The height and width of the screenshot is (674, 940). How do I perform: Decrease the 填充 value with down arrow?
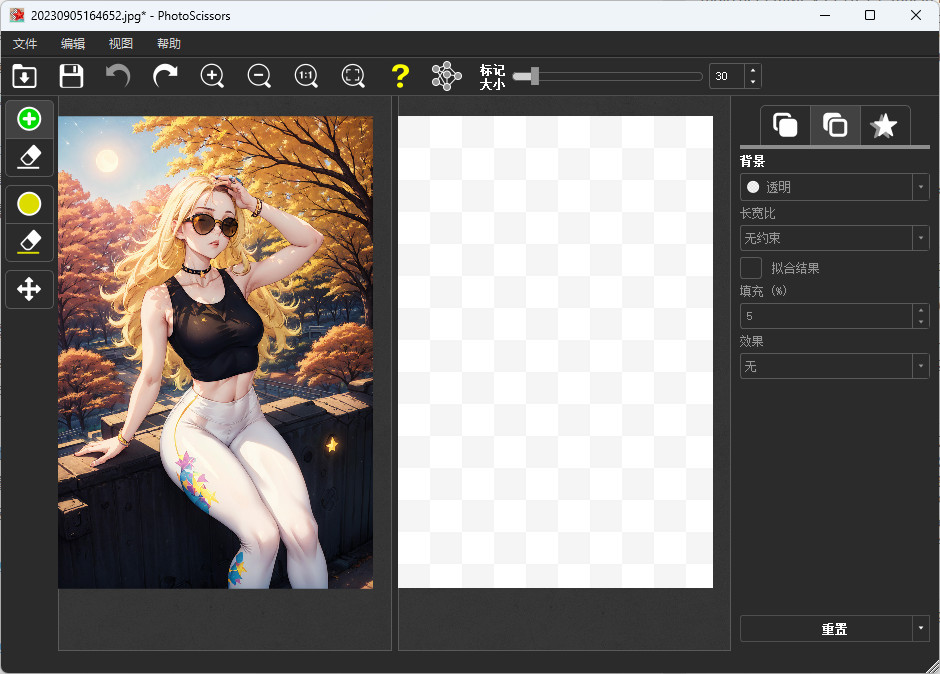(921, 322)
